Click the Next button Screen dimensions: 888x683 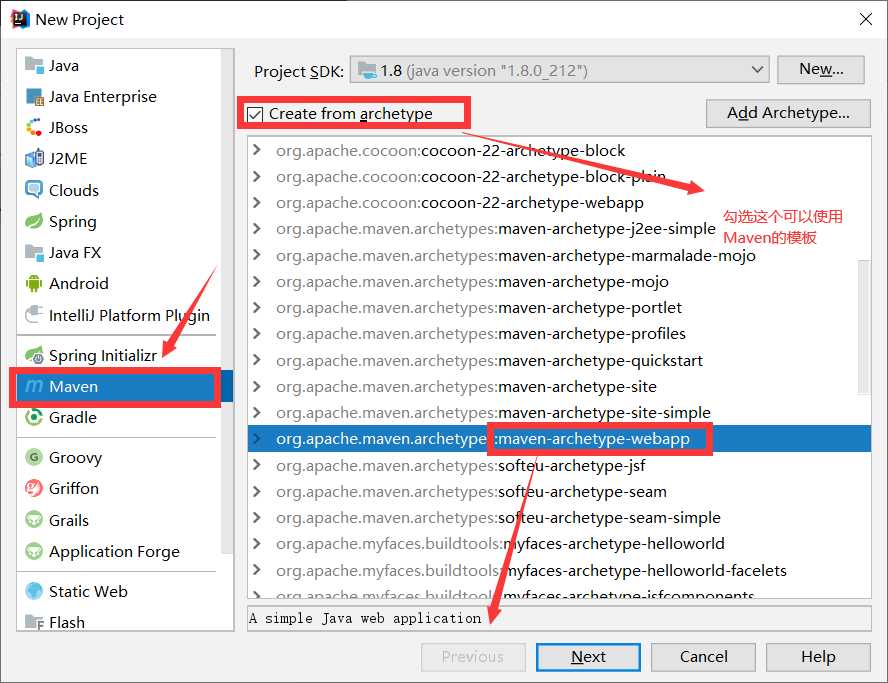[588, 656]
